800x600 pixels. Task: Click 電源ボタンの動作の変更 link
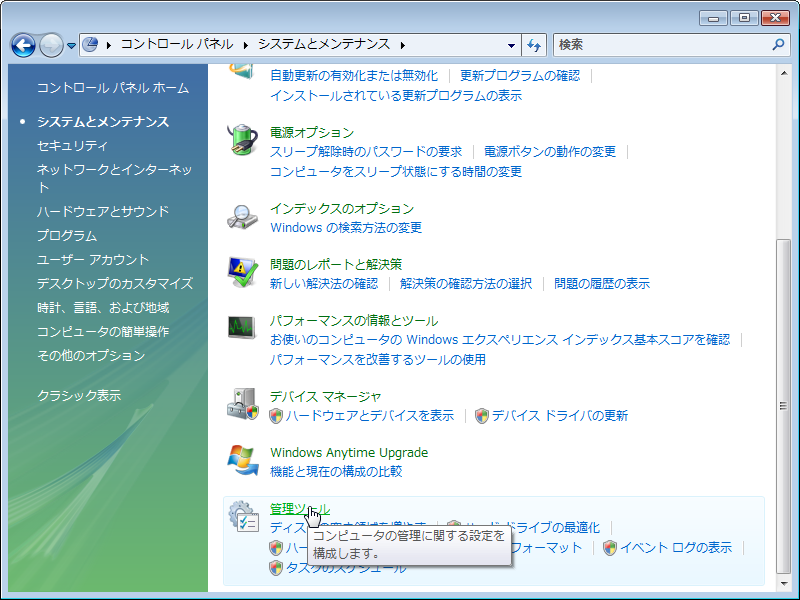coord(550,152)
